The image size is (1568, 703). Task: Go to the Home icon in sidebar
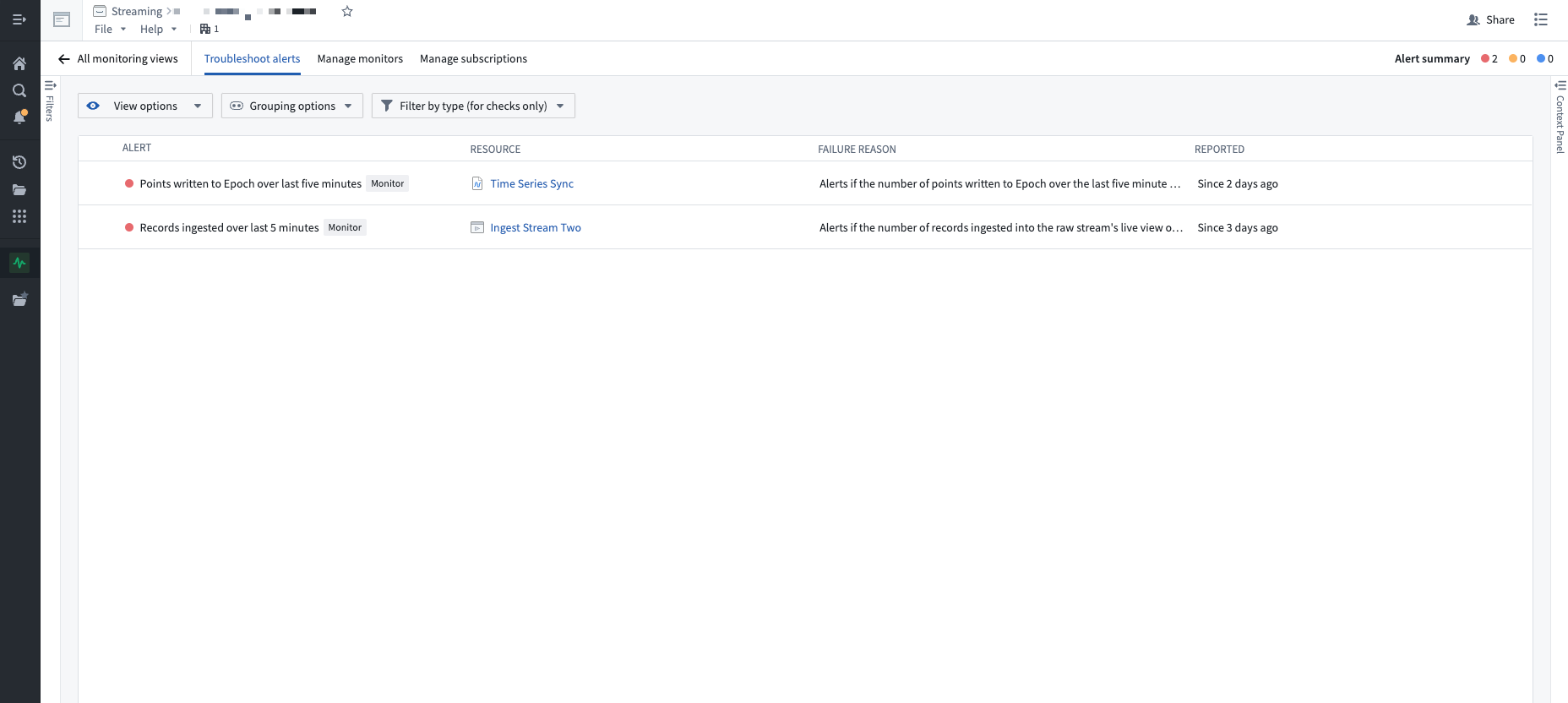[x=19, y=63]
